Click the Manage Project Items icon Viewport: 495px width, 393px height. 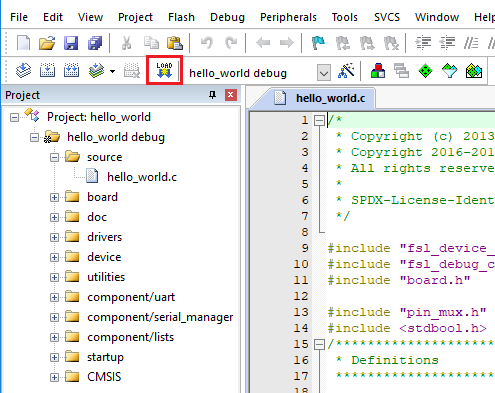coord(378,71)
